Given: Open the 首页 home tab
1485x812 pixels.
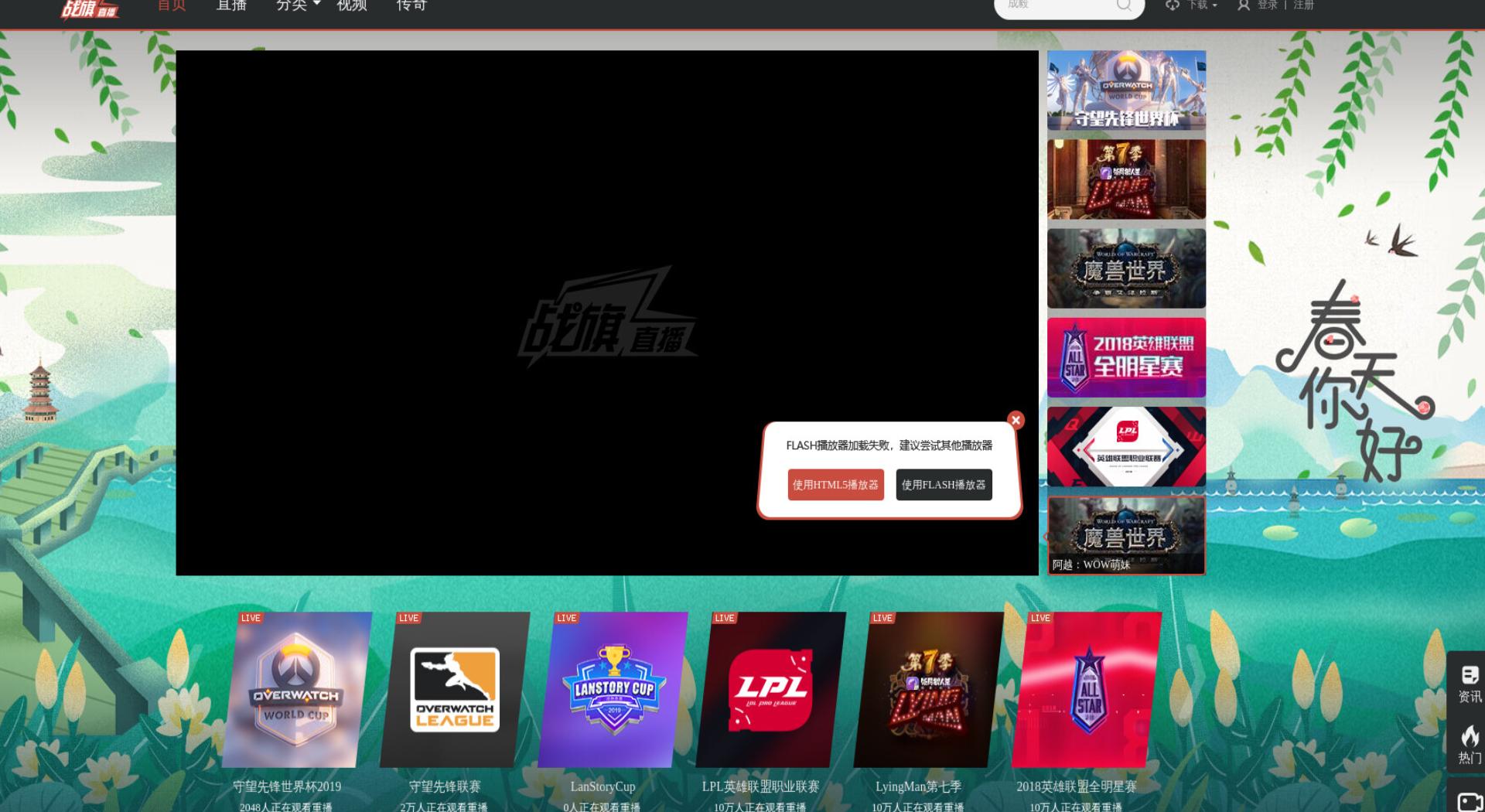Looking at the screenshot, I should (x=172, y=5).
